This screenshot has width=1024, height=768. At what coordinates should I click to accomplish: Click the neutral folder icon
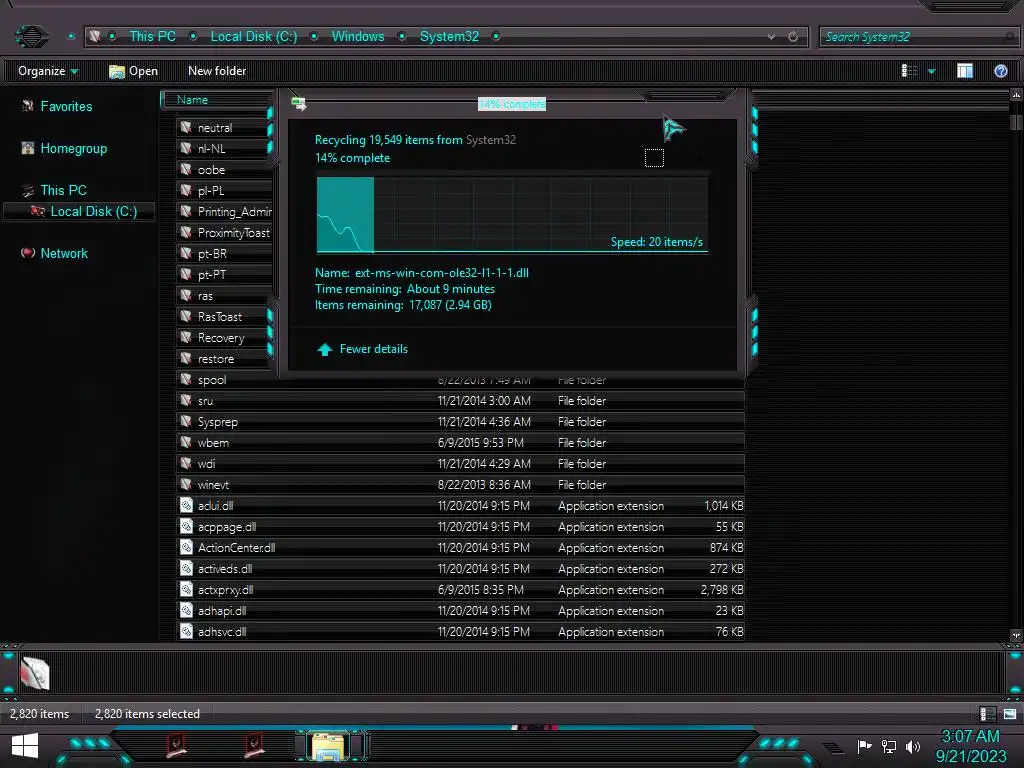pyautogui.click(x=186, y=127)
